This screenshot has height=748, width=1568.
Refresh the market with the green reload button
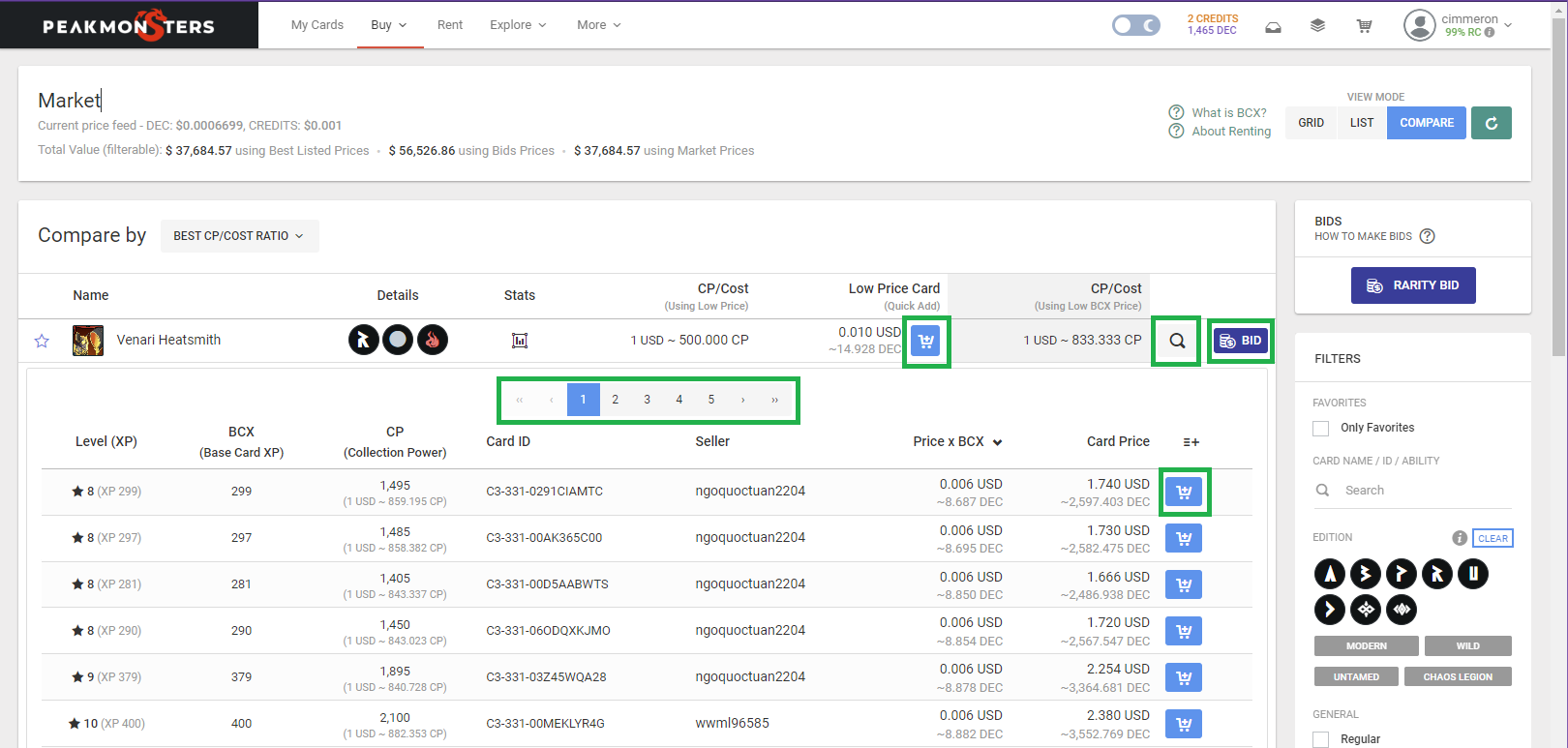click(x=1492, y=123)
